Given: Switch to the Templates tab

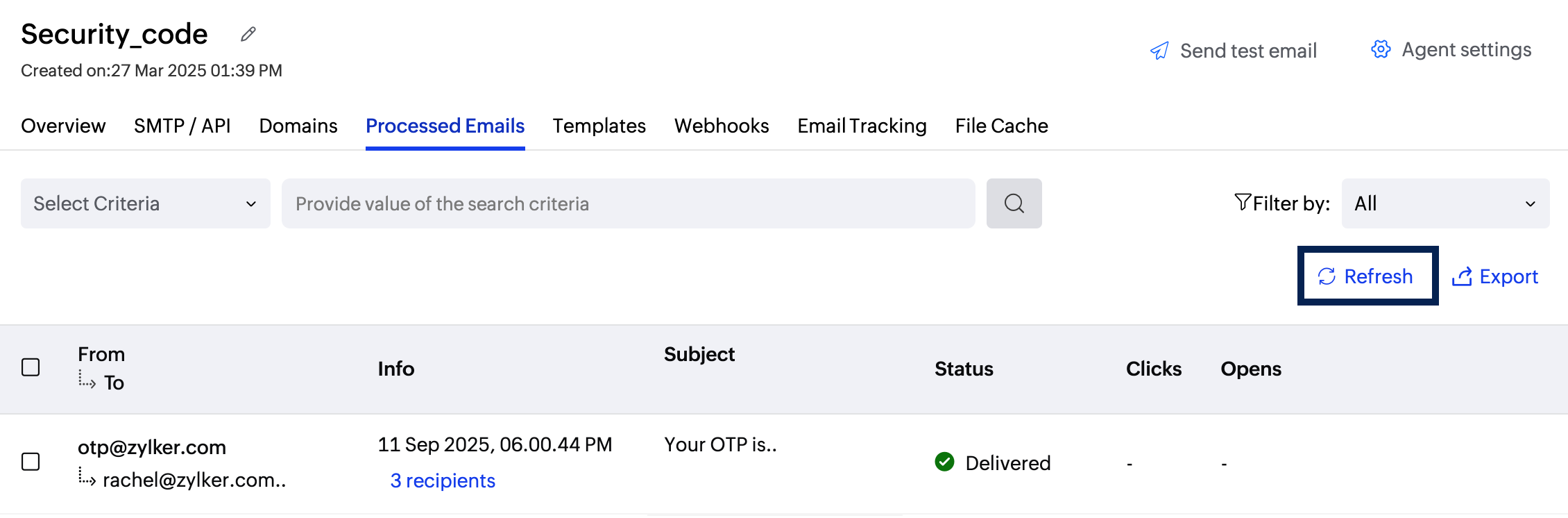Looking at the screenshot, I should 599,126.
